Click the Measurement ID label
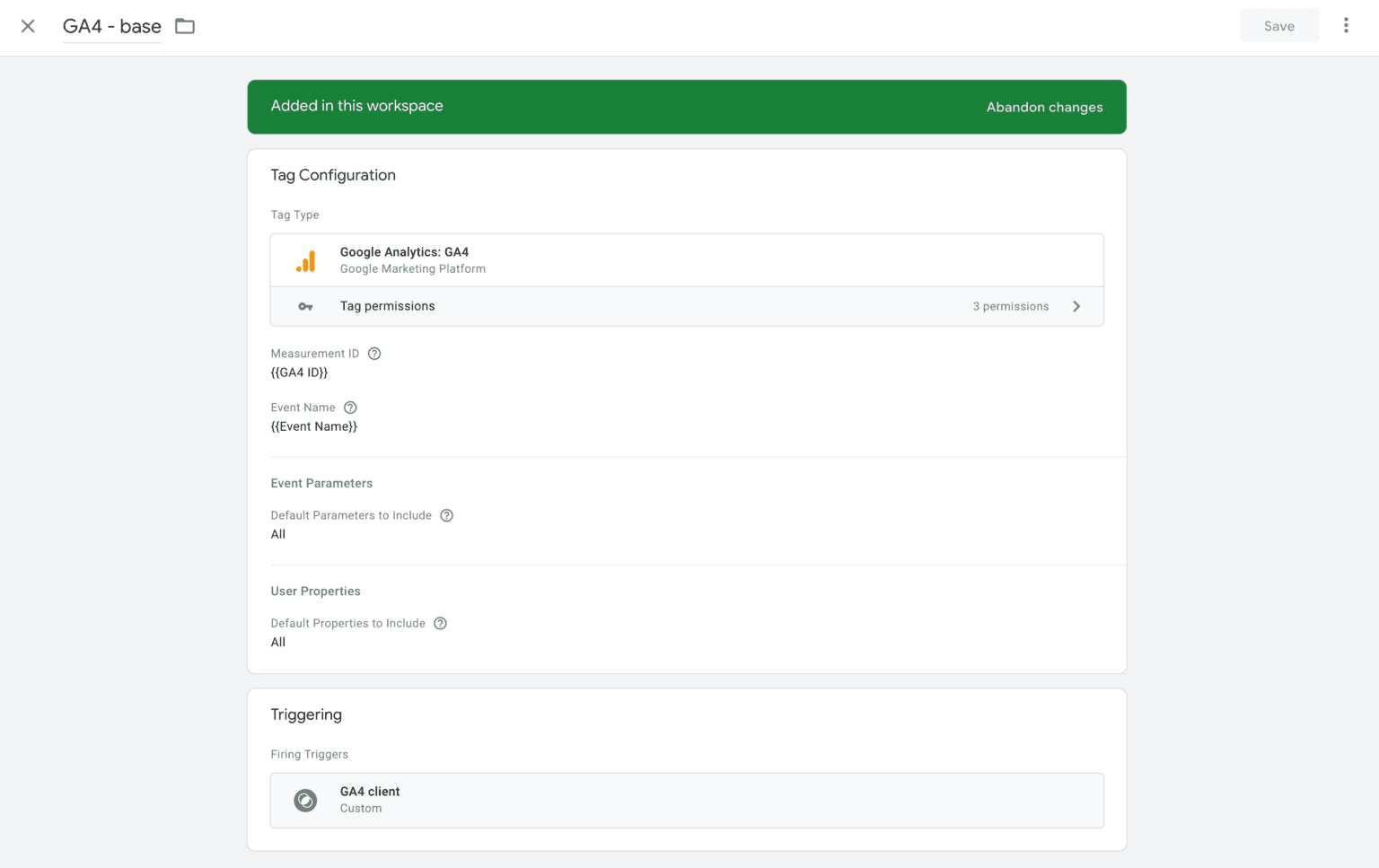This screenshot has width=1379, height=868. (314, 354)
